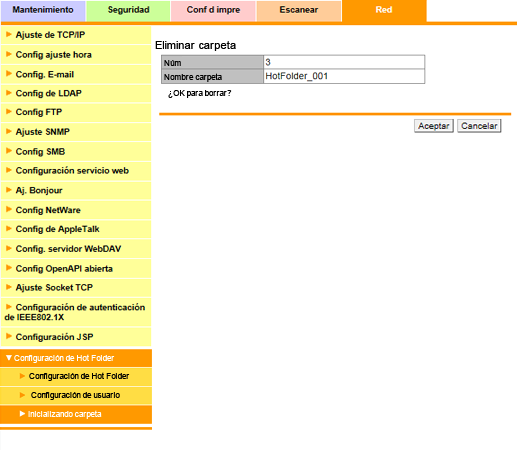
Task: Open Configuración de autenticación de IEEE802.1X
Action: tap(76, 312)
